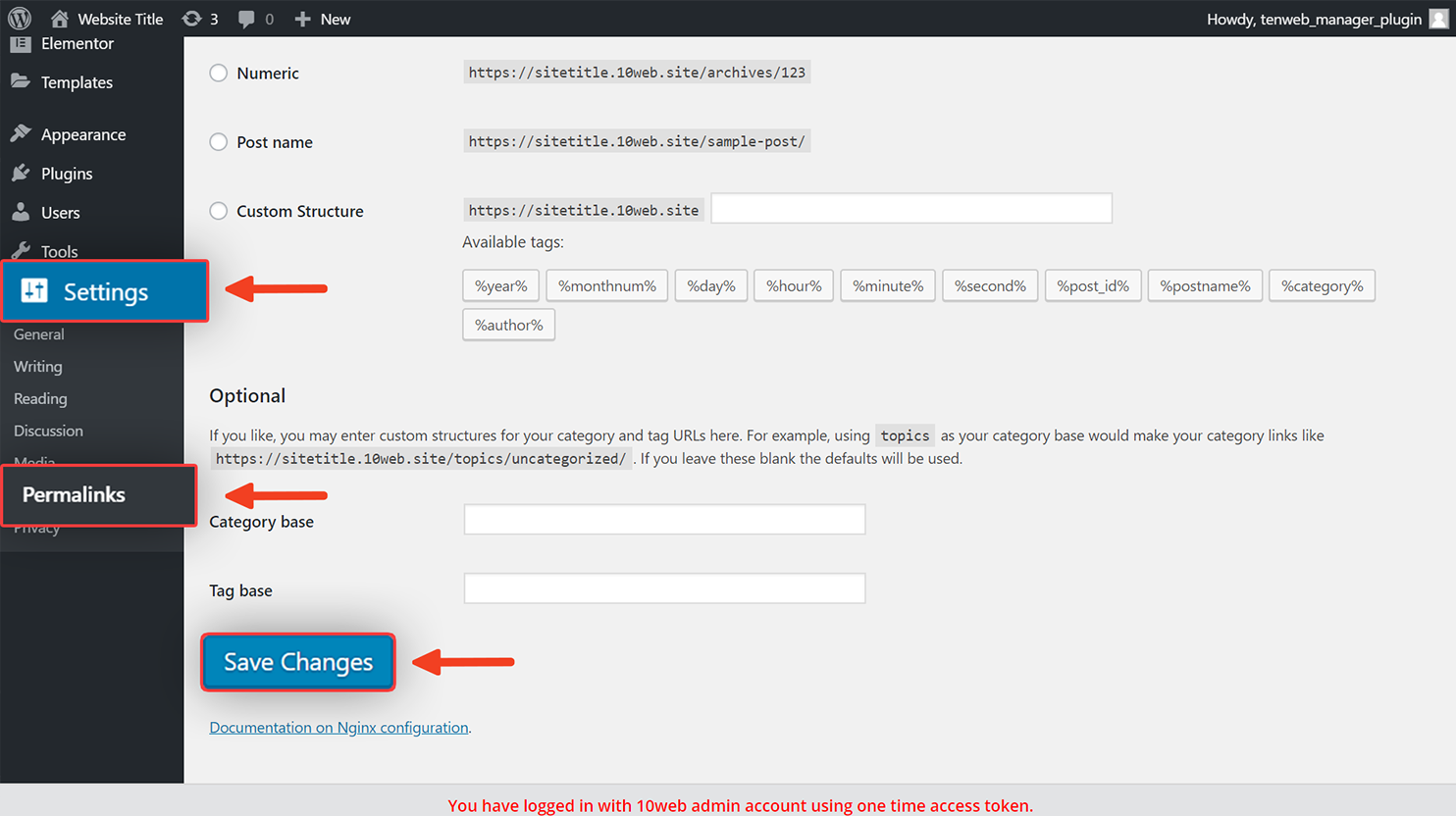Click the home icon beside Website Title

pos(59,19)
